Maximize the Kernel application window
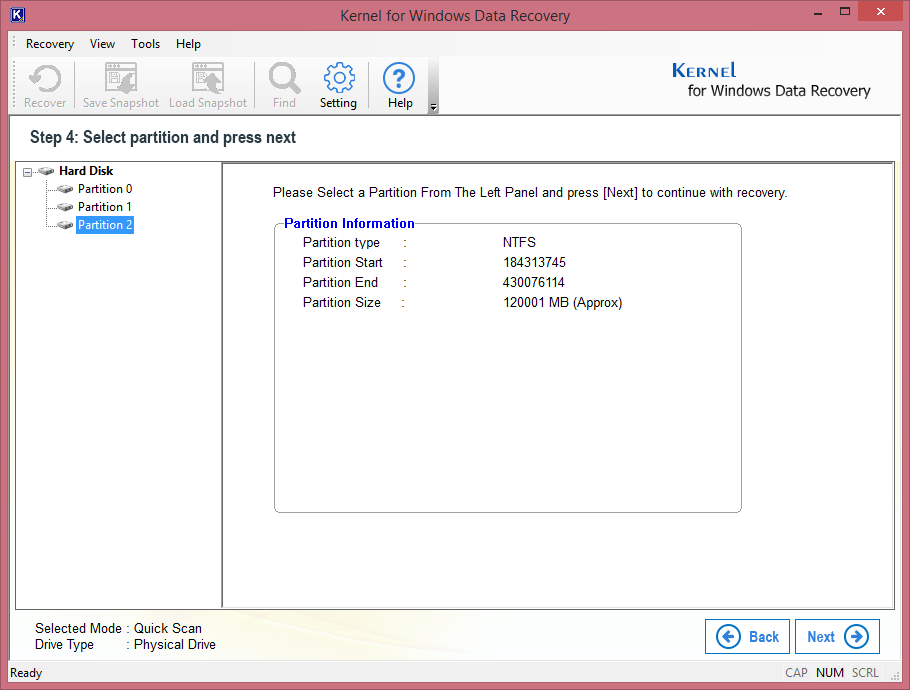The width and height of the screenshot is (910, 690). (x=844, y=12)
